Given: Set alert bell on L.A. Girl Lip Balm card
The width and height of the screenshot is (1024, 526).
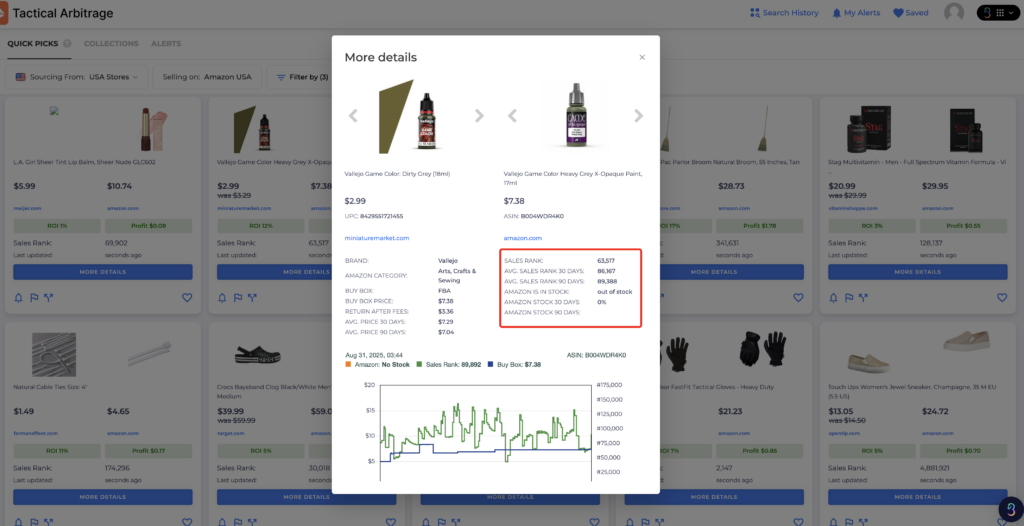Looking at the screenshot, I should pos(18,298).
